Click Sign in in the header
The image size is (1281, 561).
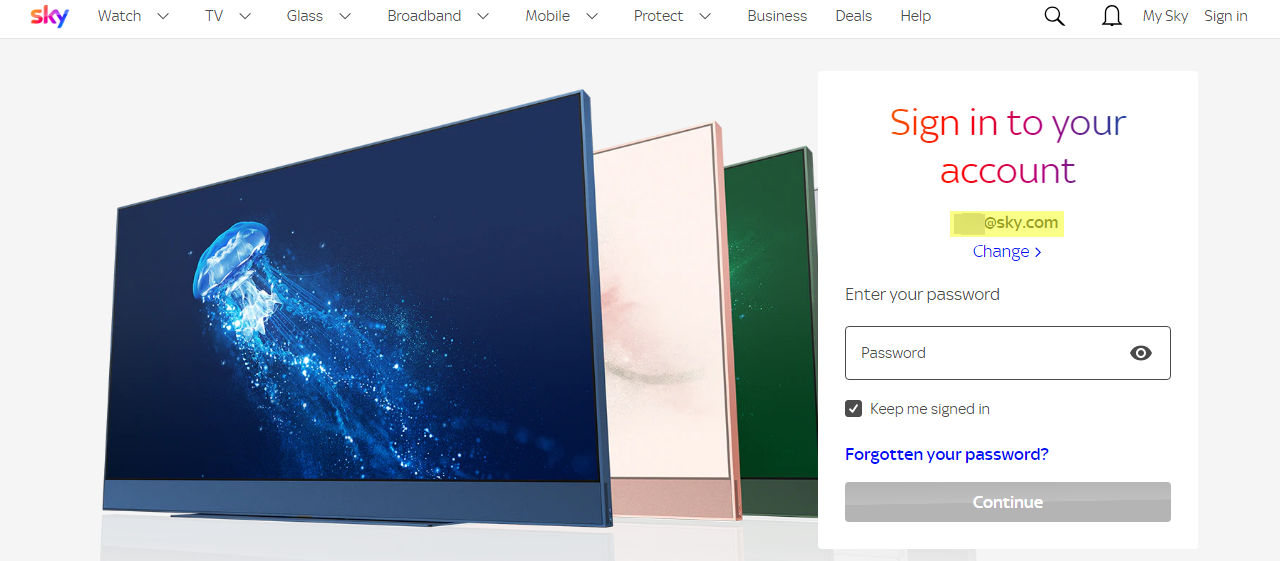click(x=1226, y=16)
